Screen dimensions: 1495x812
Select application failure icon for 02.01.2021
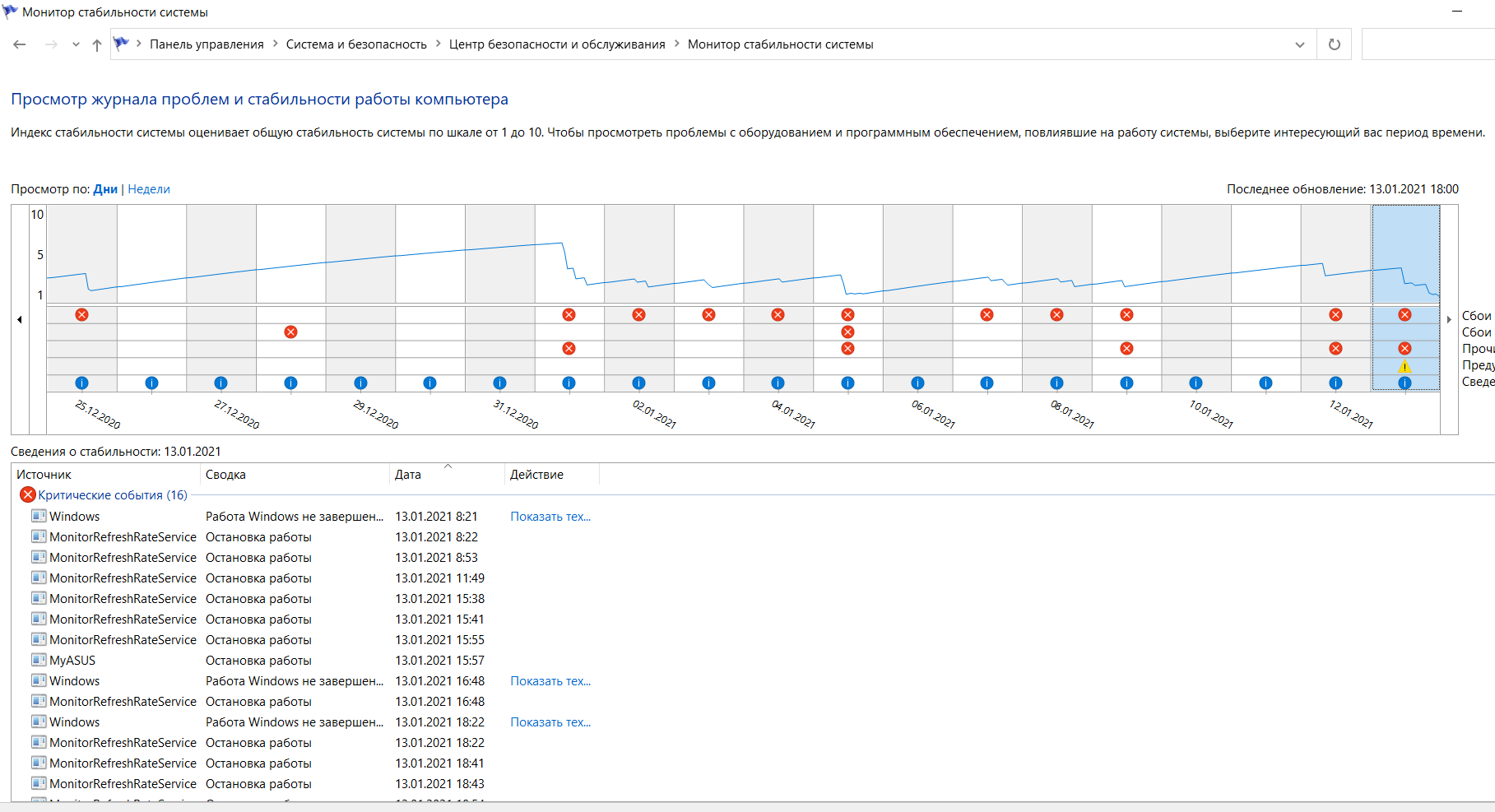[x=638, y=315]
